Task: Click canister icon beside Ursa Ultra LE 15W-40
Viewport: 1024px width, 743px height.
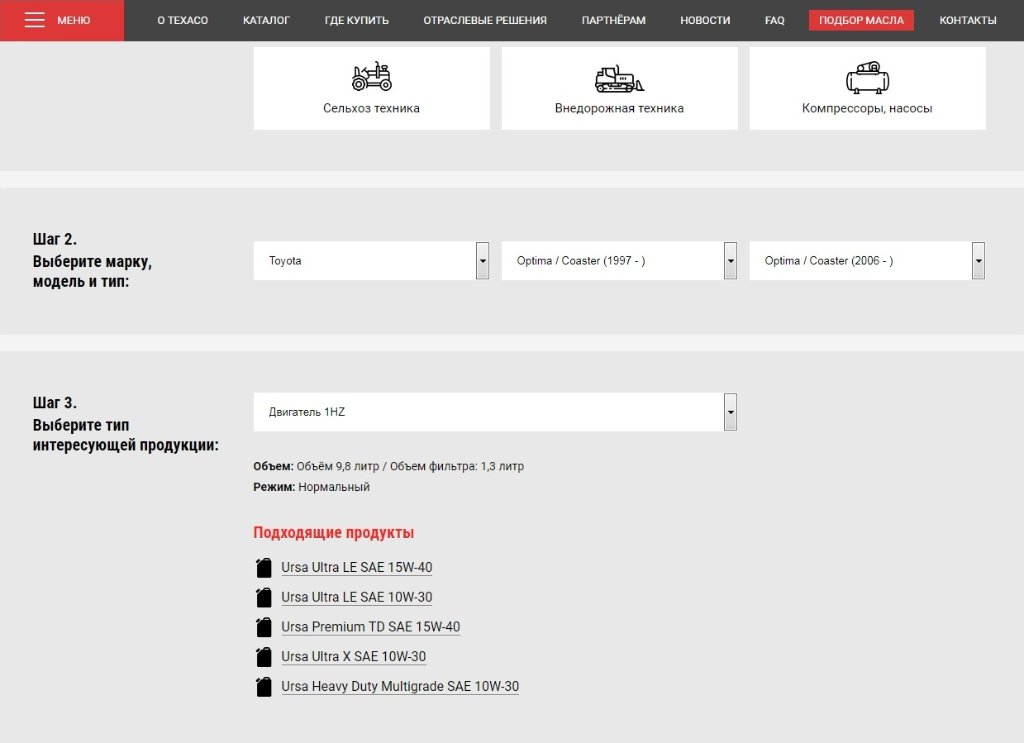Action: point(264,568)
